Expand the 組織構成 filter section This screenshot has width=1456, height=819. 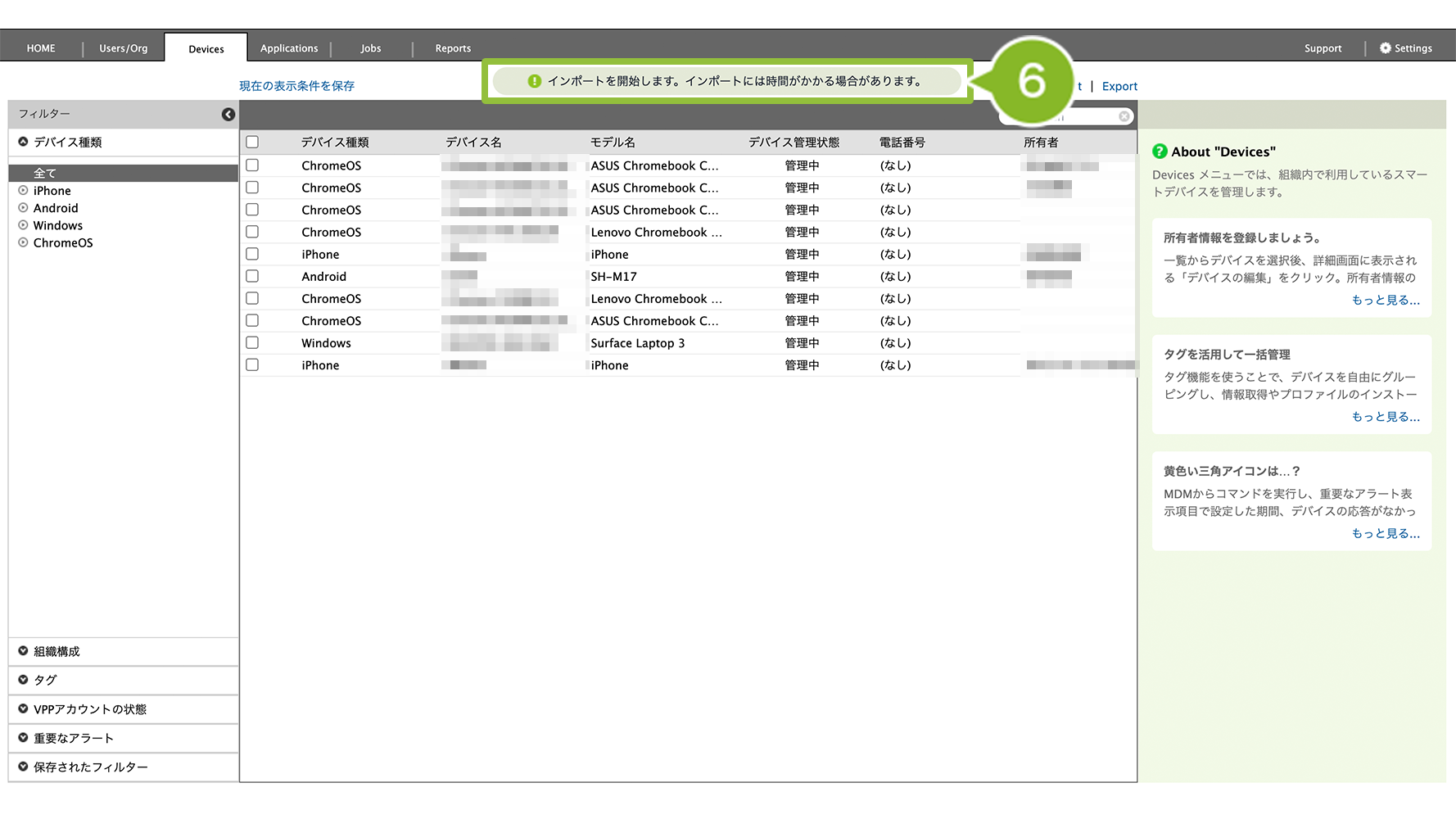(24, 651)
